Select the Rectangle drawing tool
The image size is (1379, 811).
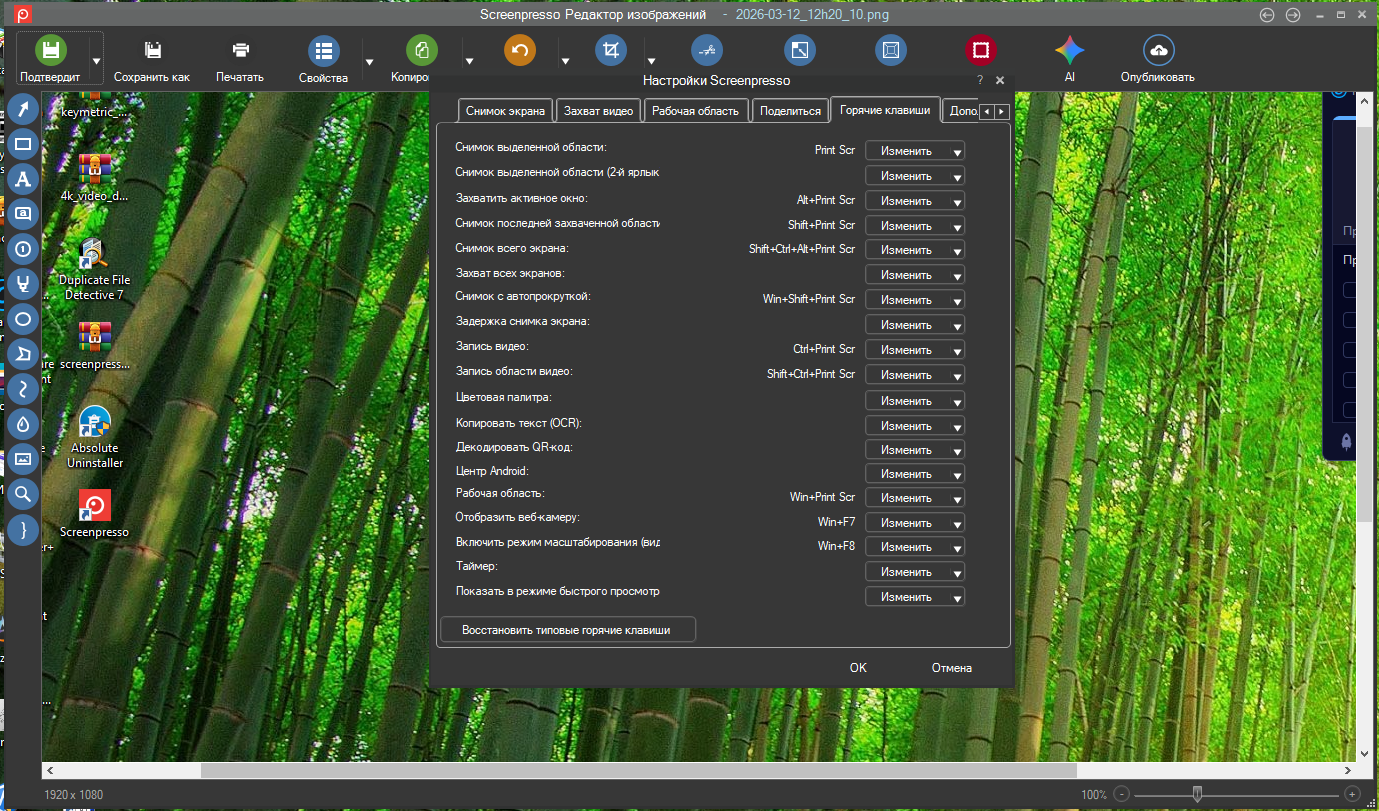tap(23, 144)
